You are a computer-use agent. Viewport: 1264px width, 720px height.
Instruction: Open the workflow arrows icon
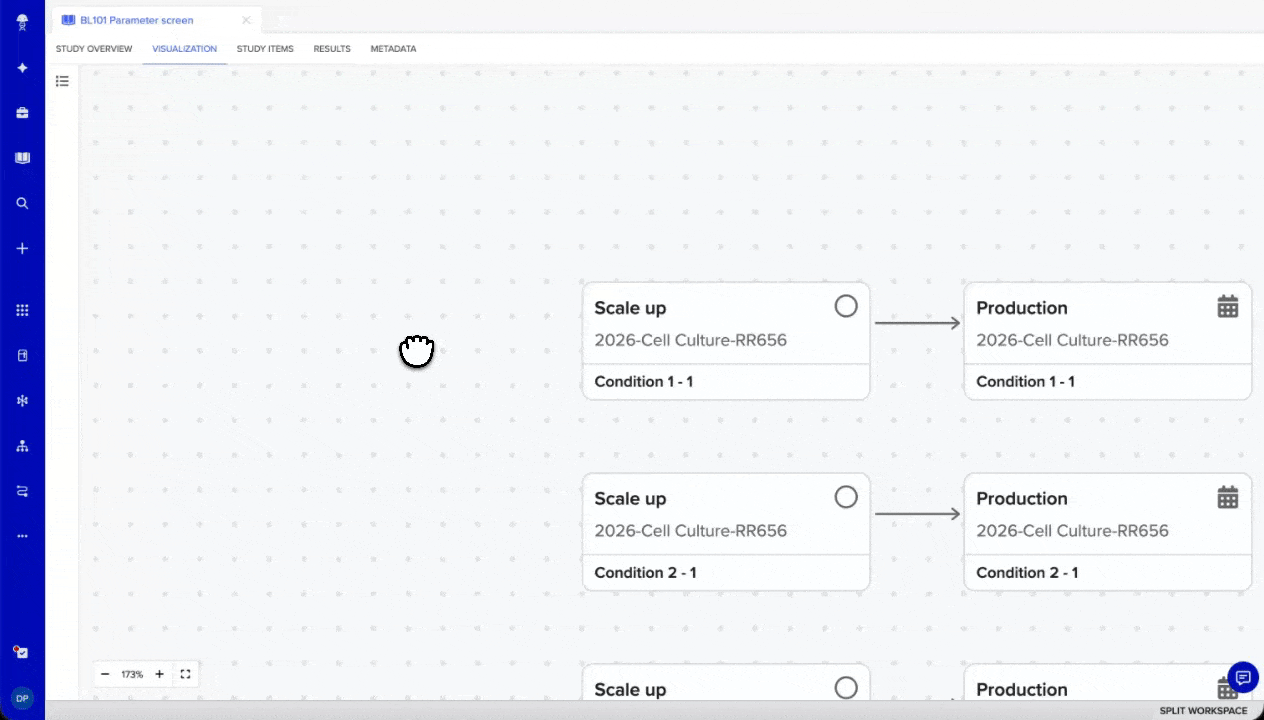(22, 491)
